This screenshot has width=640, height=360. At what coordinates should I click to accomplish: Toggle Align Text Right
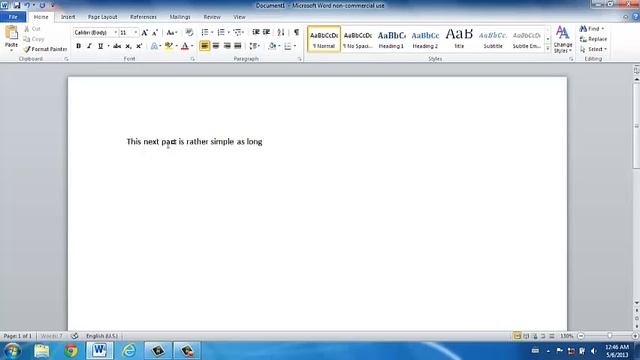[227, 46]
